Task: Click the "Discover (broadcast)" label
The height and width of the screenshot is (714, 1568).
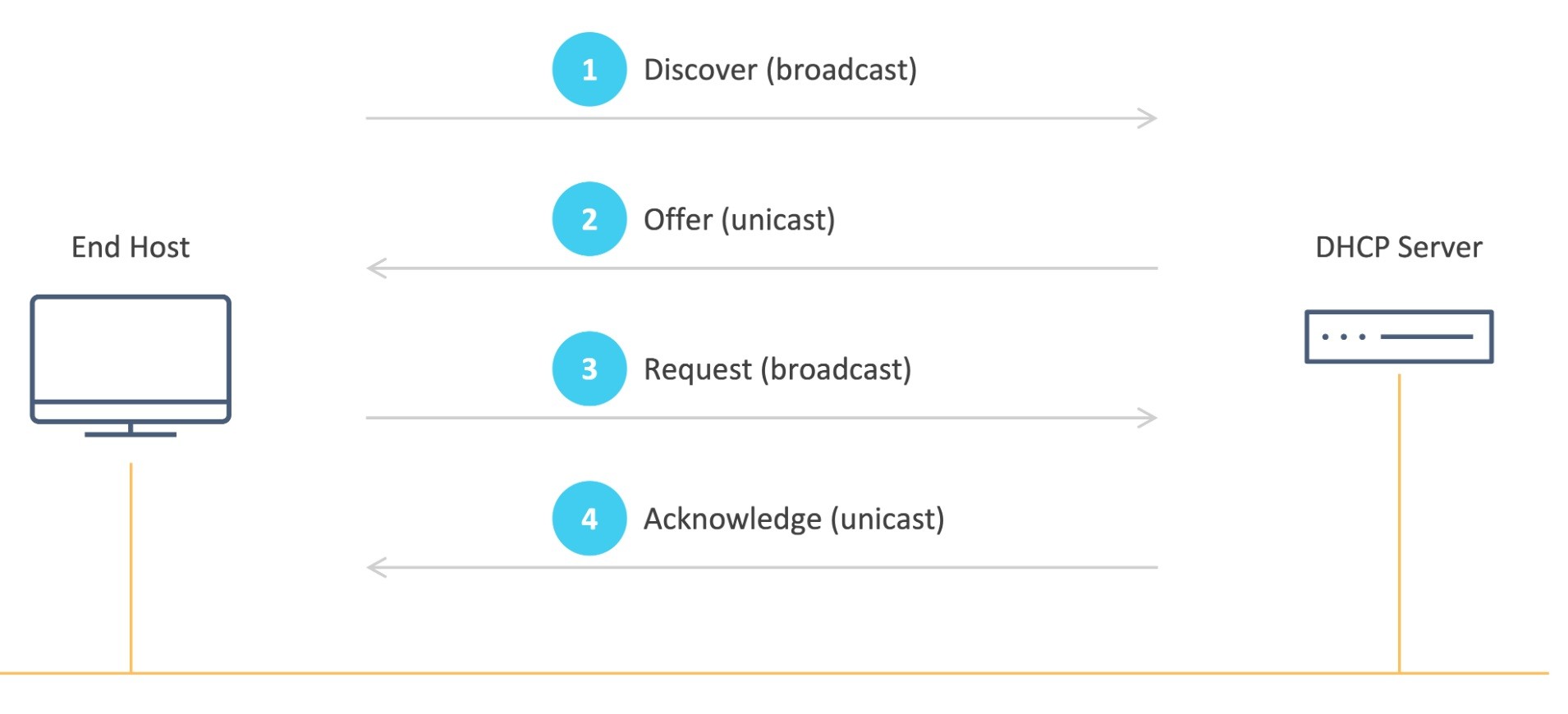Action: click(x=780, y=71)
